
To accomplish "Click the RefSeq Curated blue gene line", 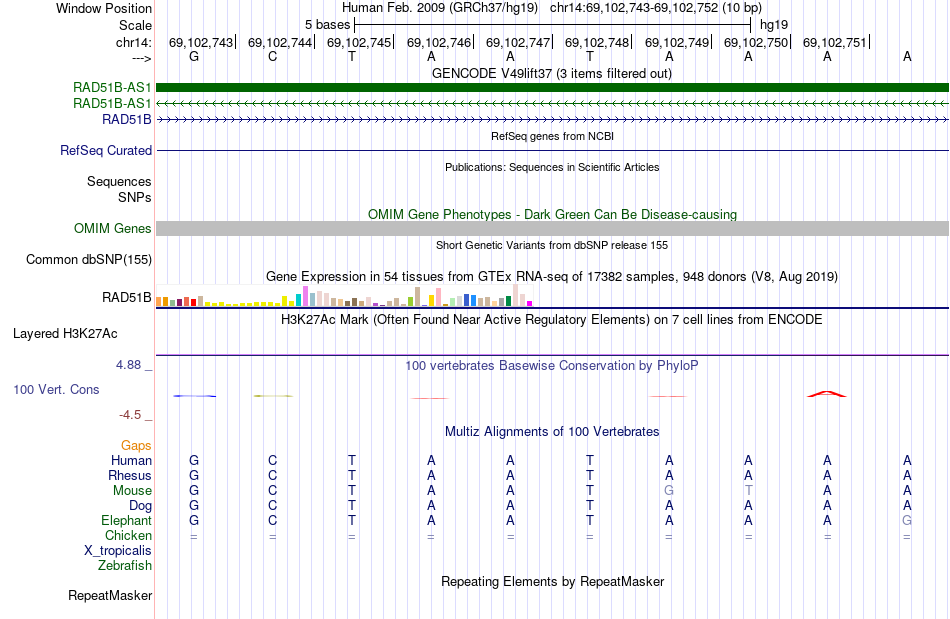I will 552,150.
